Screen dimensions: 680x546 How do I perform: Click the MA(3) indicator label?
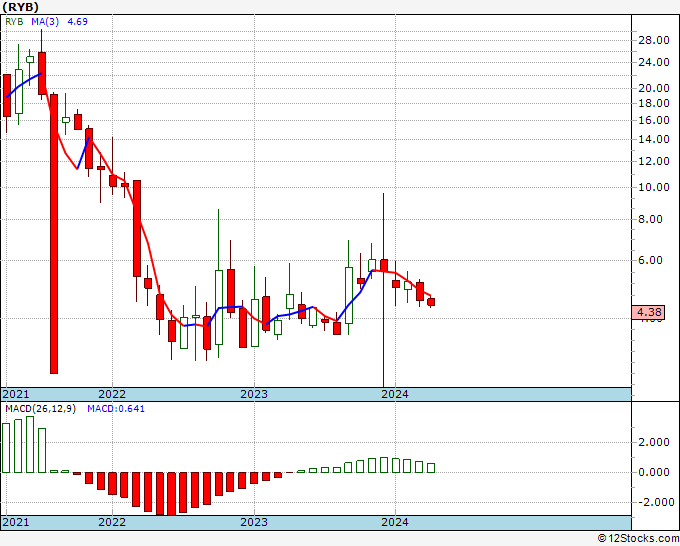tap(45, 22)
